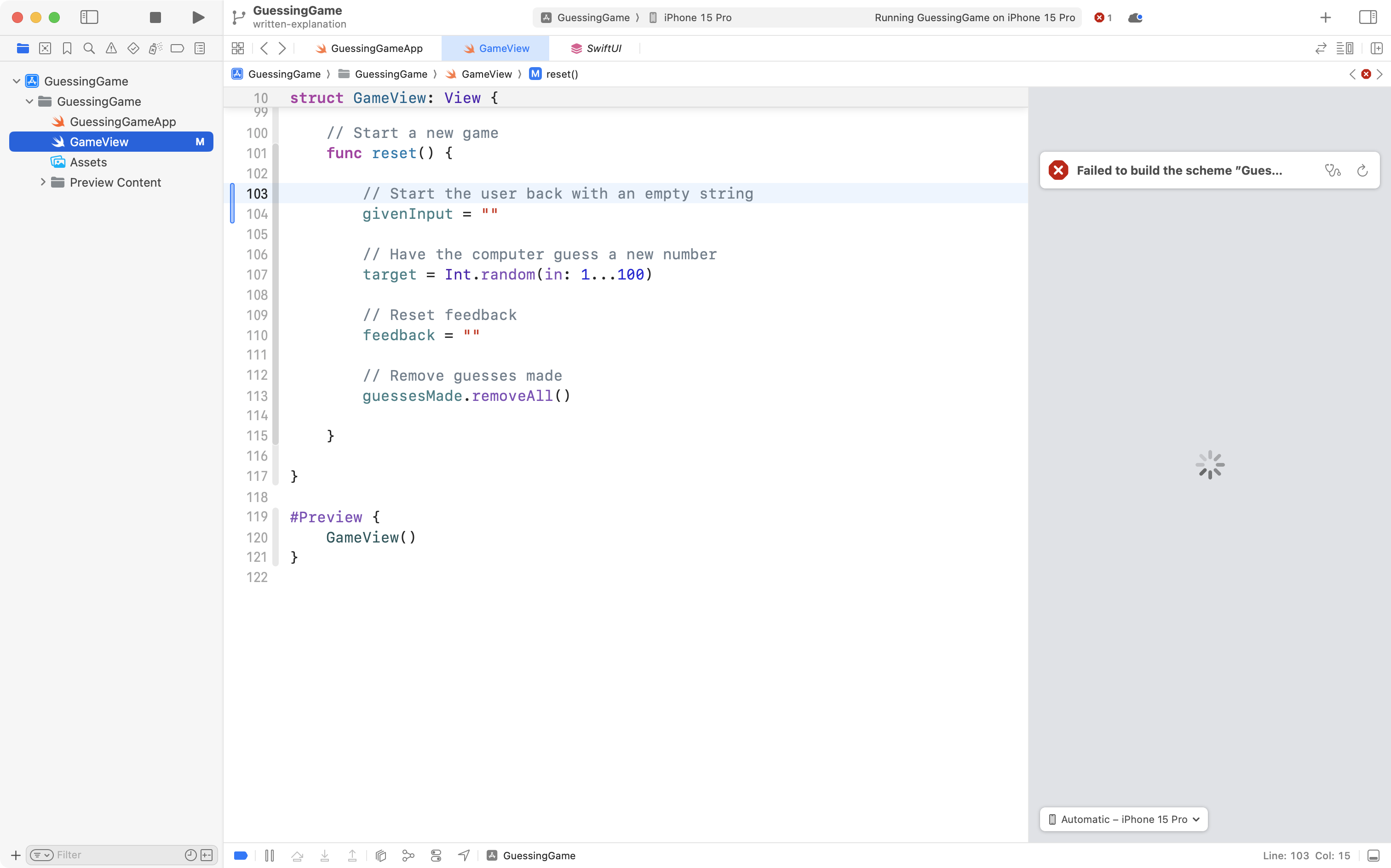This screenshot has height=868, width=1391.
Task: Show the Issue navigator warnings
Action: 111,48
